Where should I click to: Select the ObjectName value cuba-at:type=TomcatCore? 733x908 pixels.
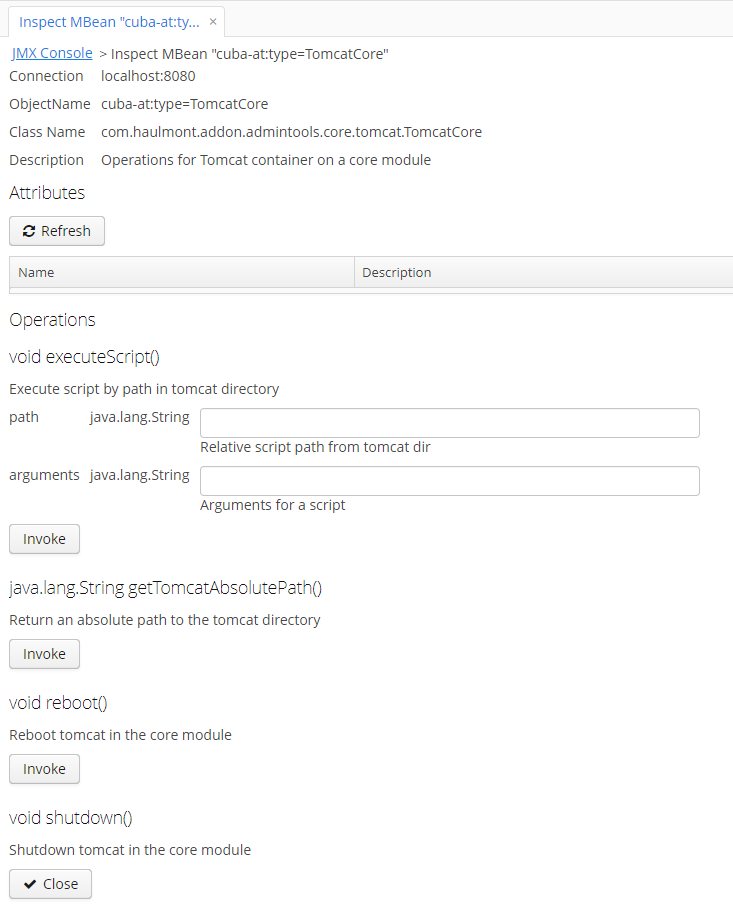point(185,104)
